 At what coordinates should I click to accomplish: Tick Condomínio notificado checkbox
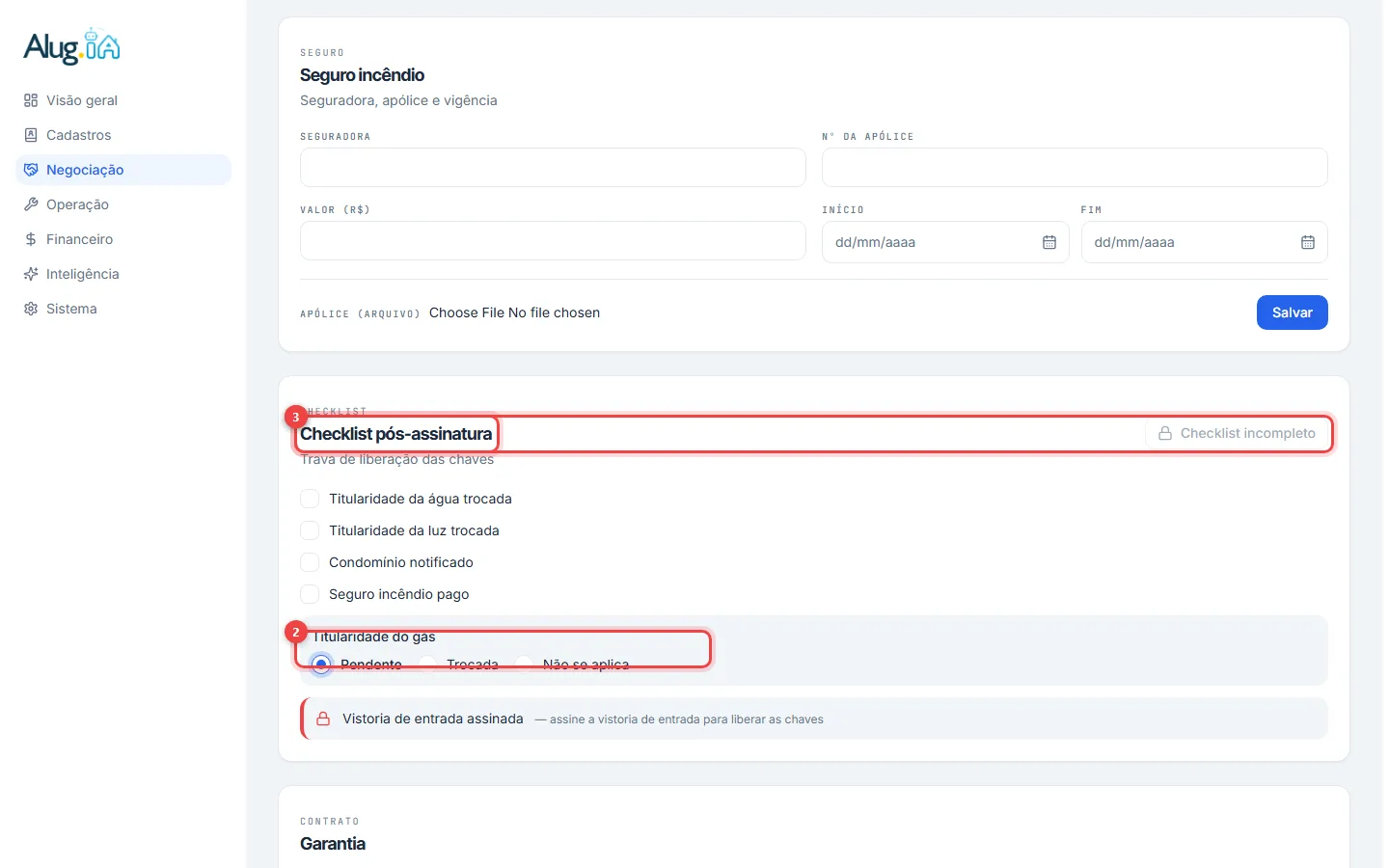pyautogui.click(x=310, y=562)
